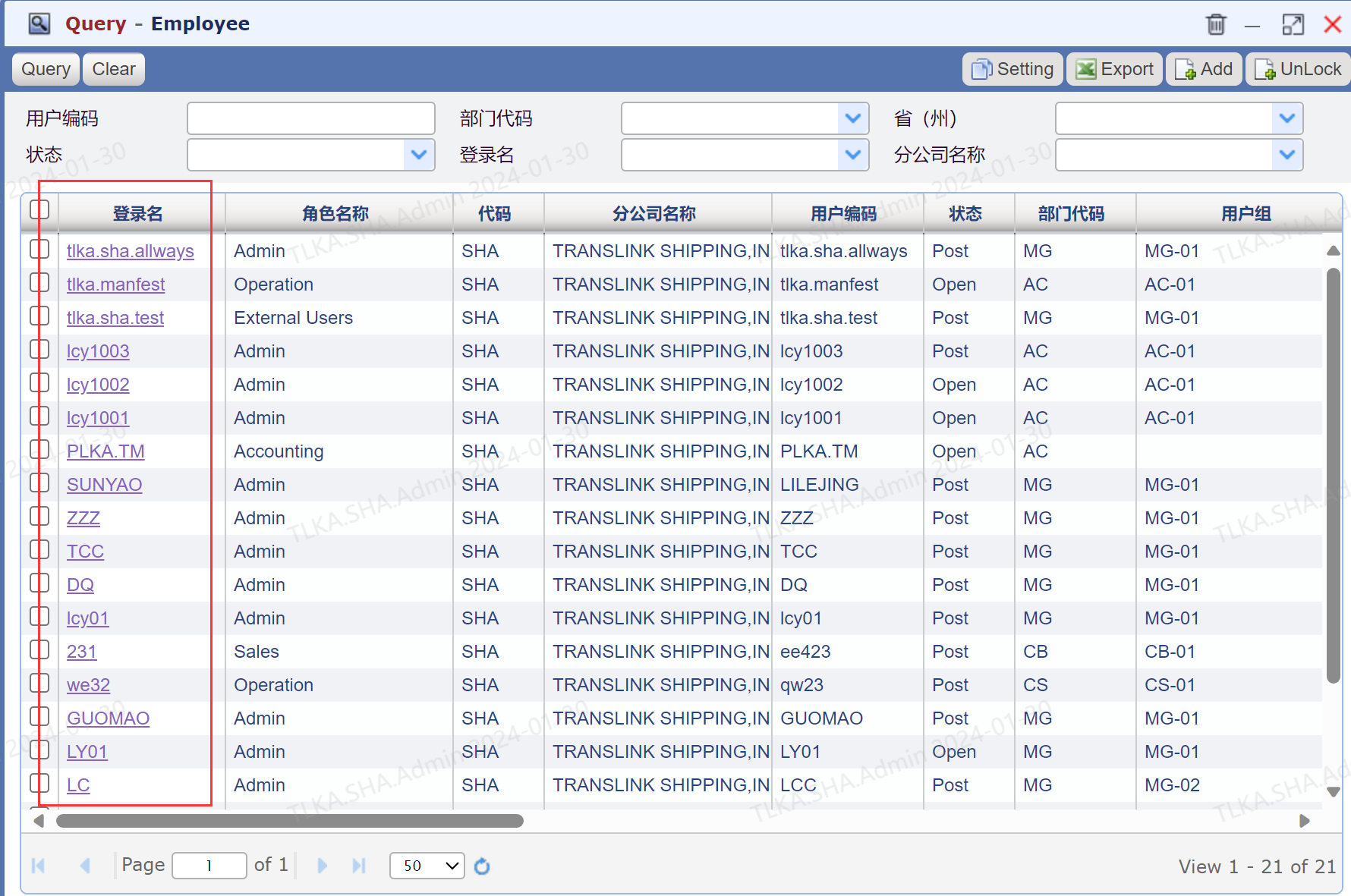
Task: Add a new employee
Action: 1204,69
